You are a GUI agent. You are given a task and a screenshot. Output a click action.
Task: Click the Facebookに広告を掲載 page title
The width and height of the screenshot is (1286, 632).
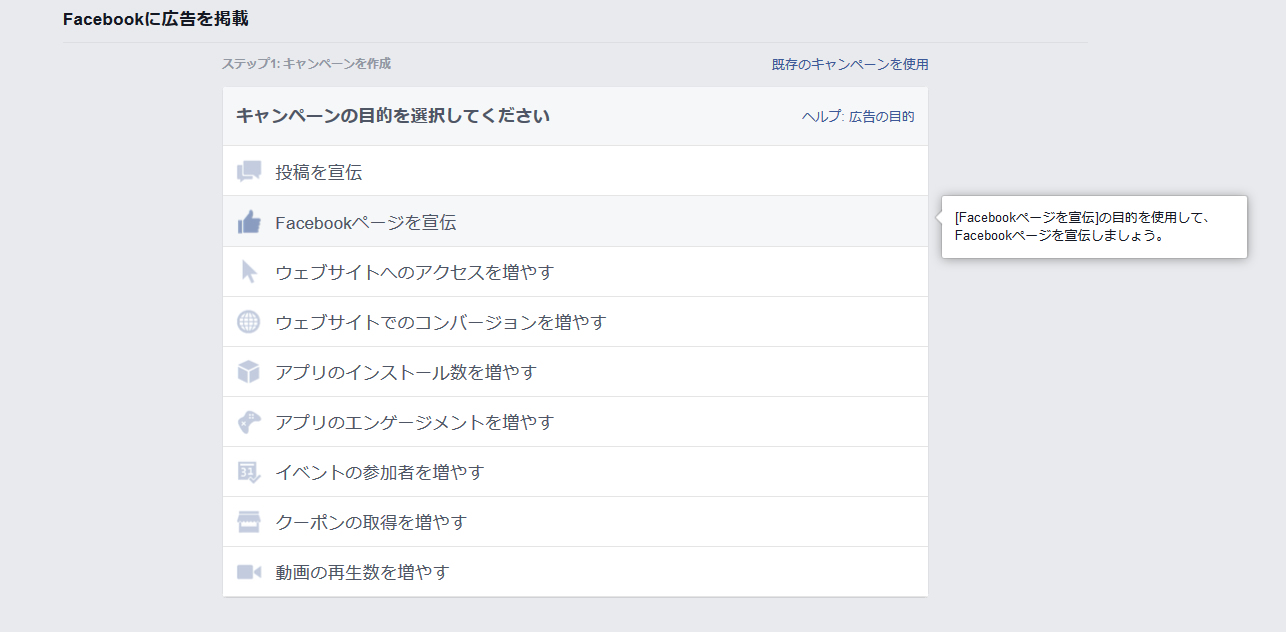pos(156,19)
